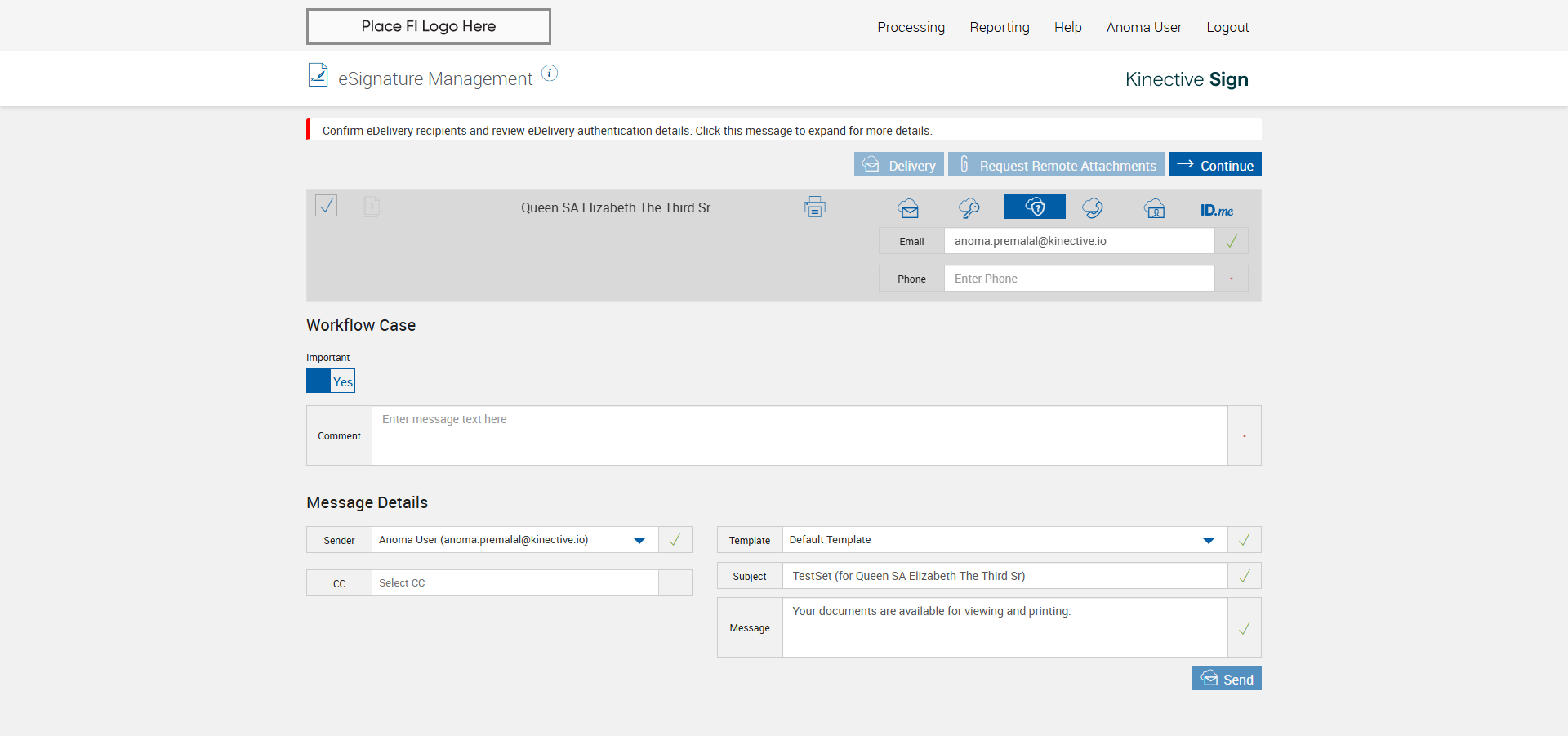Set the Important toggle to Yes
This screenshot has height=736, width=1568.
(x=343, y=381)
